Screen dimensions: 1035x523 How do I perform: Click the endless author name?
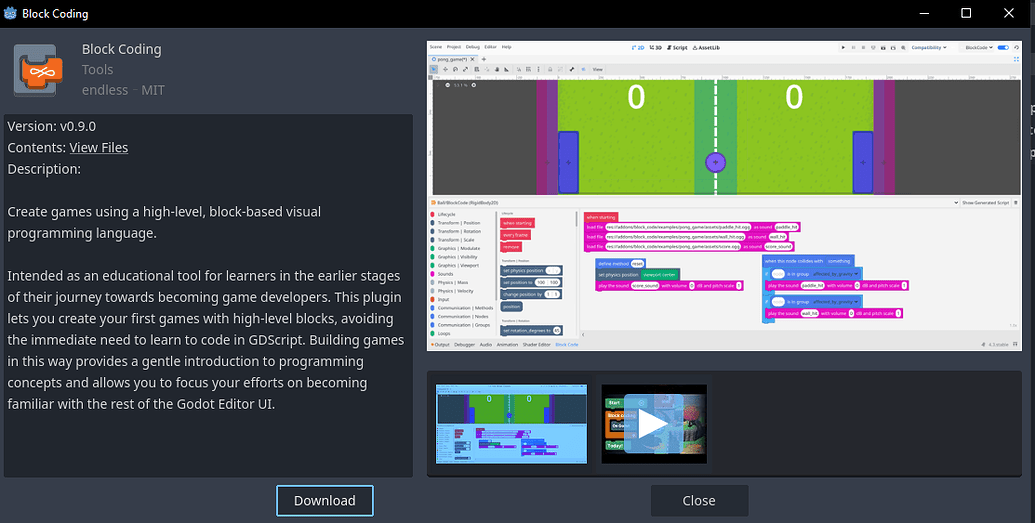105,90
